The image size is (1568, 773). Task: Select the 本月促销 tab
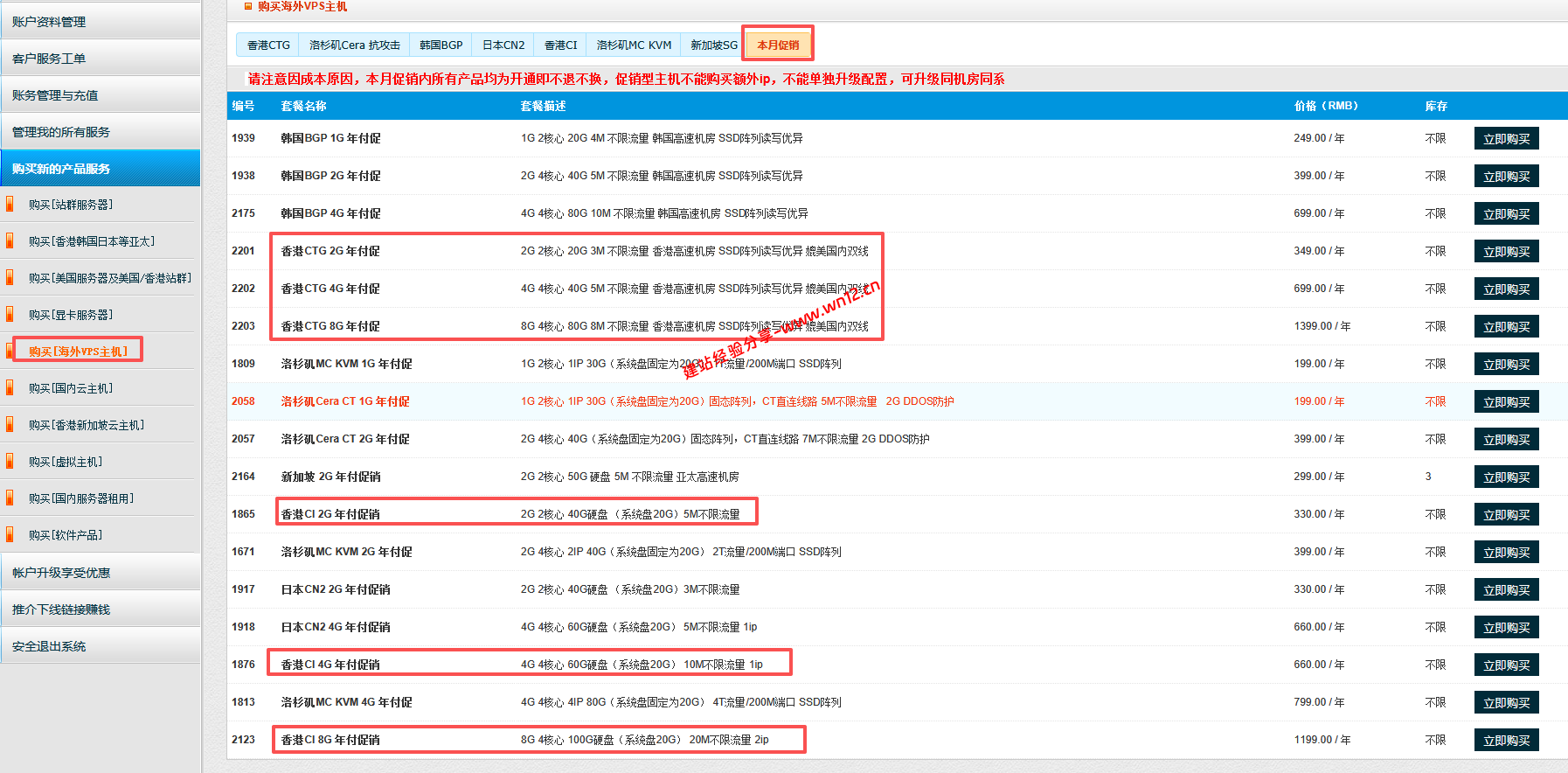point(778,45)
